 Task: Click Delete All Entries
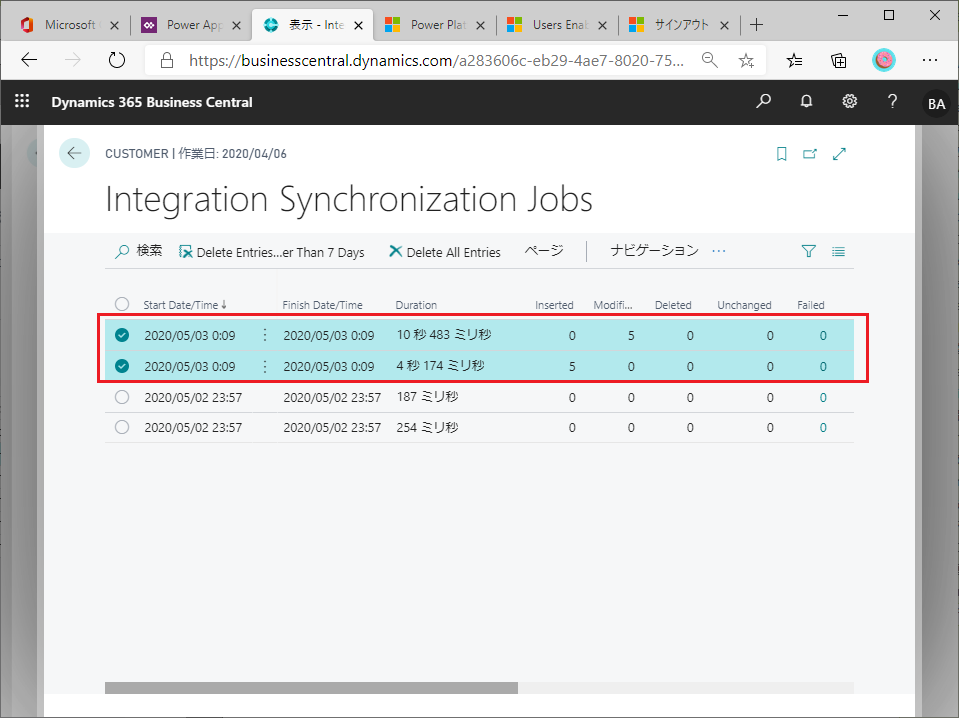(x=445, y=252)
